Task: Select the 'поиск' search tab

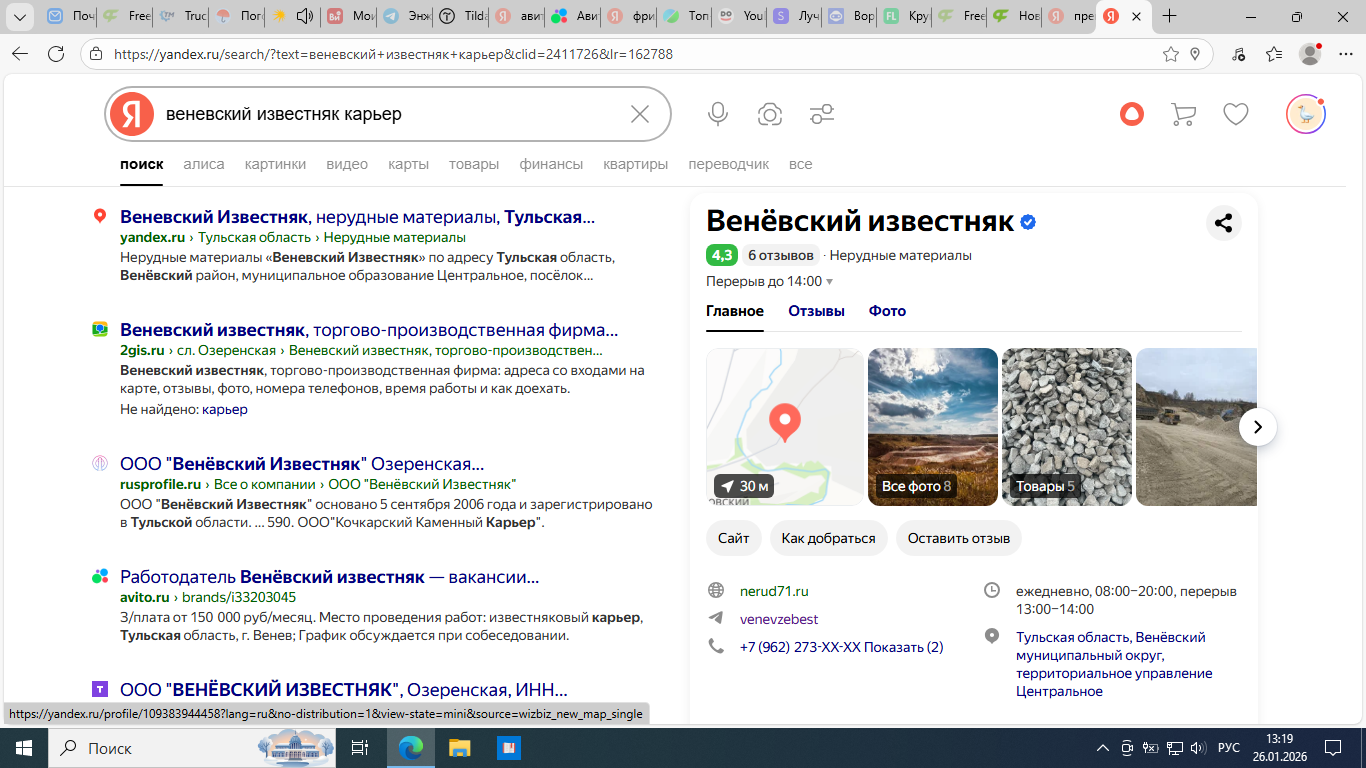Action: (x=142, y=164)
